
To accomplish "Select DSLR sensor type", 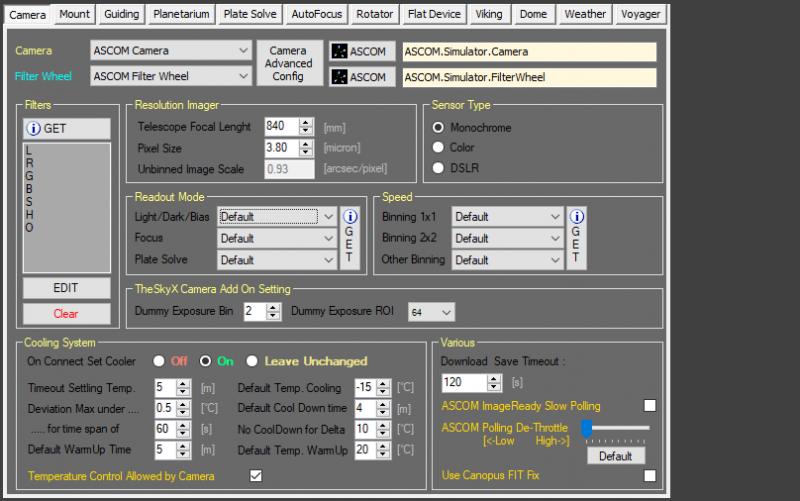I will [438, 168].
